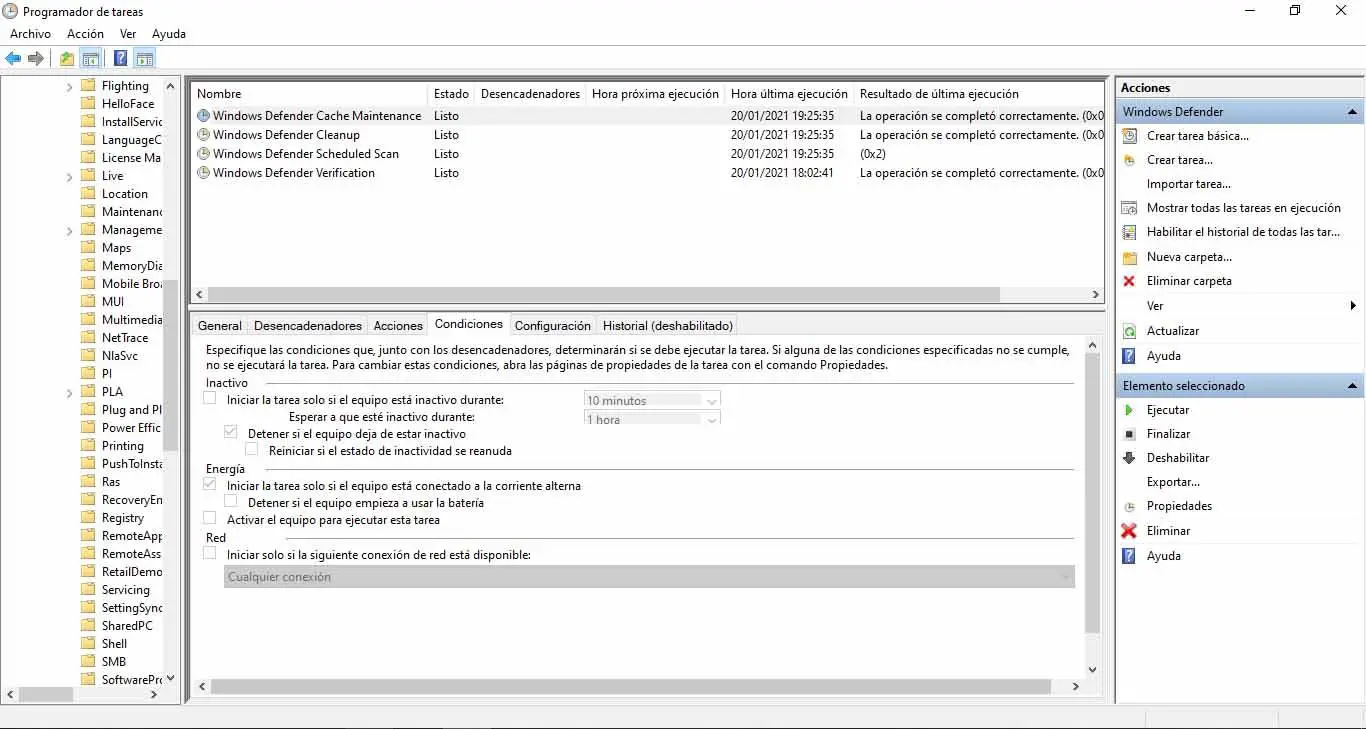
Task: Check 'Iniciar la tarea solo si el equipo está inactivo'
Action: [209, 398]
